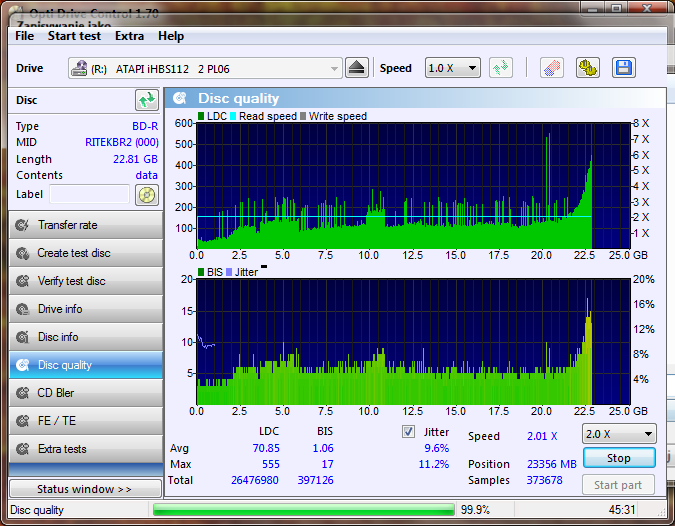
Task: Click the Length value 22.81 GB
Action: click(x=135, y=159)
